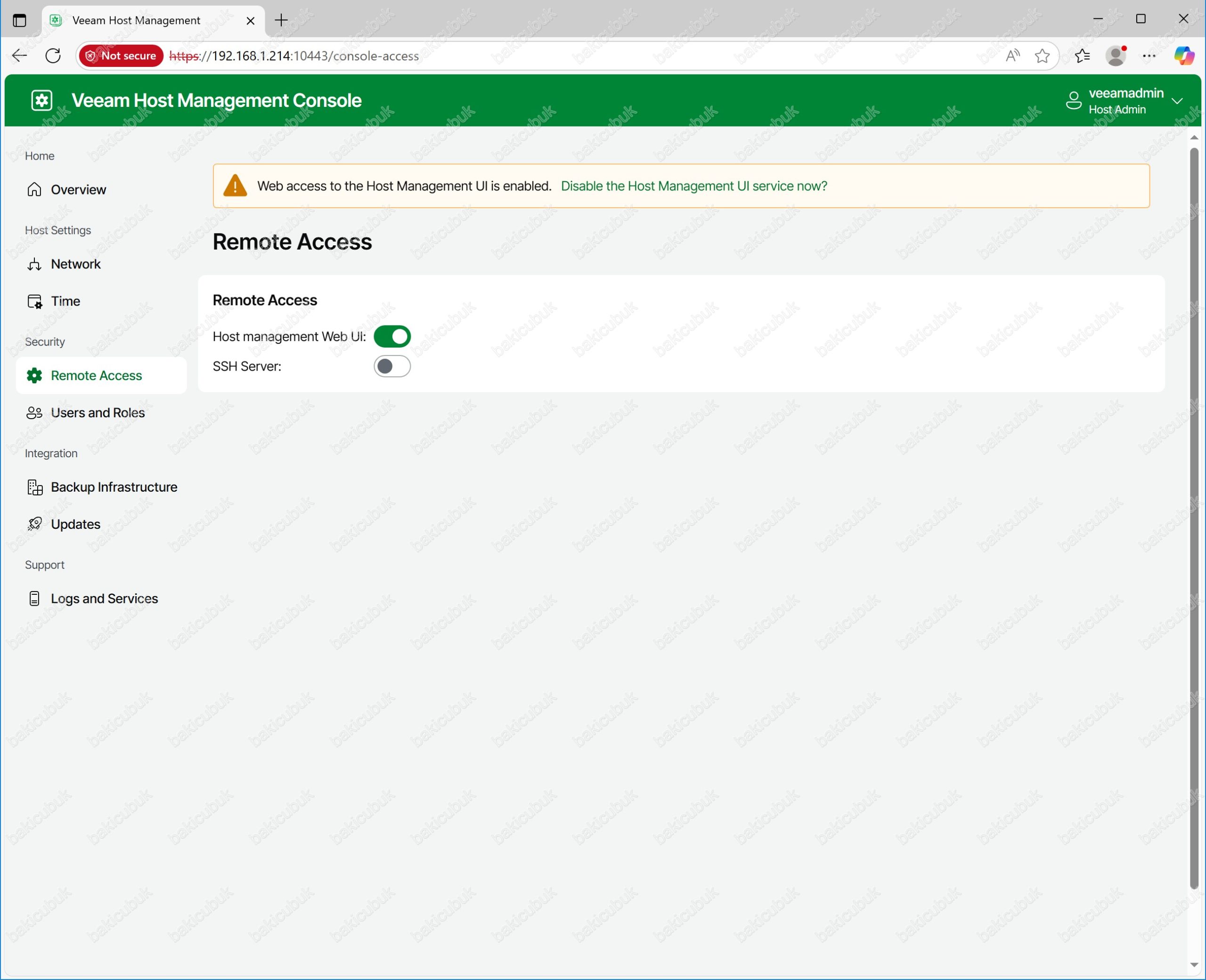Click the browser refresh button
The width and height of the screenshot is (1206, 980).
tap(53, 55)
